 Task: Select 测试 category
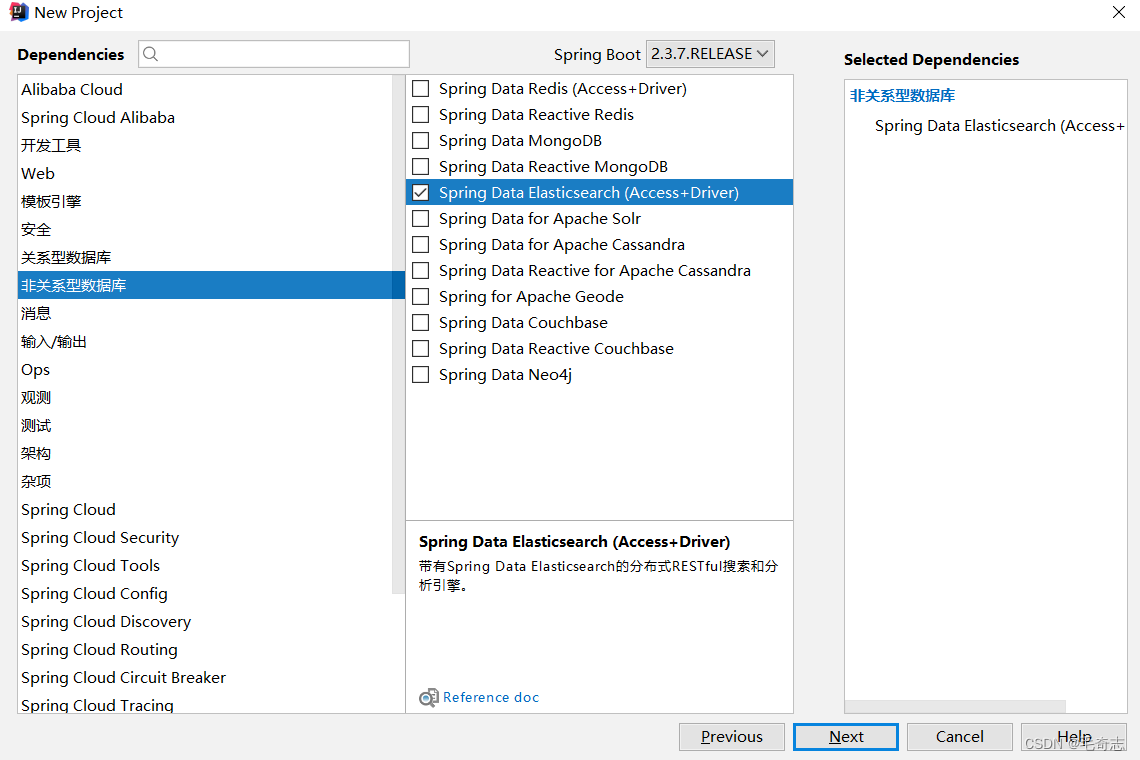coord(205,425)
